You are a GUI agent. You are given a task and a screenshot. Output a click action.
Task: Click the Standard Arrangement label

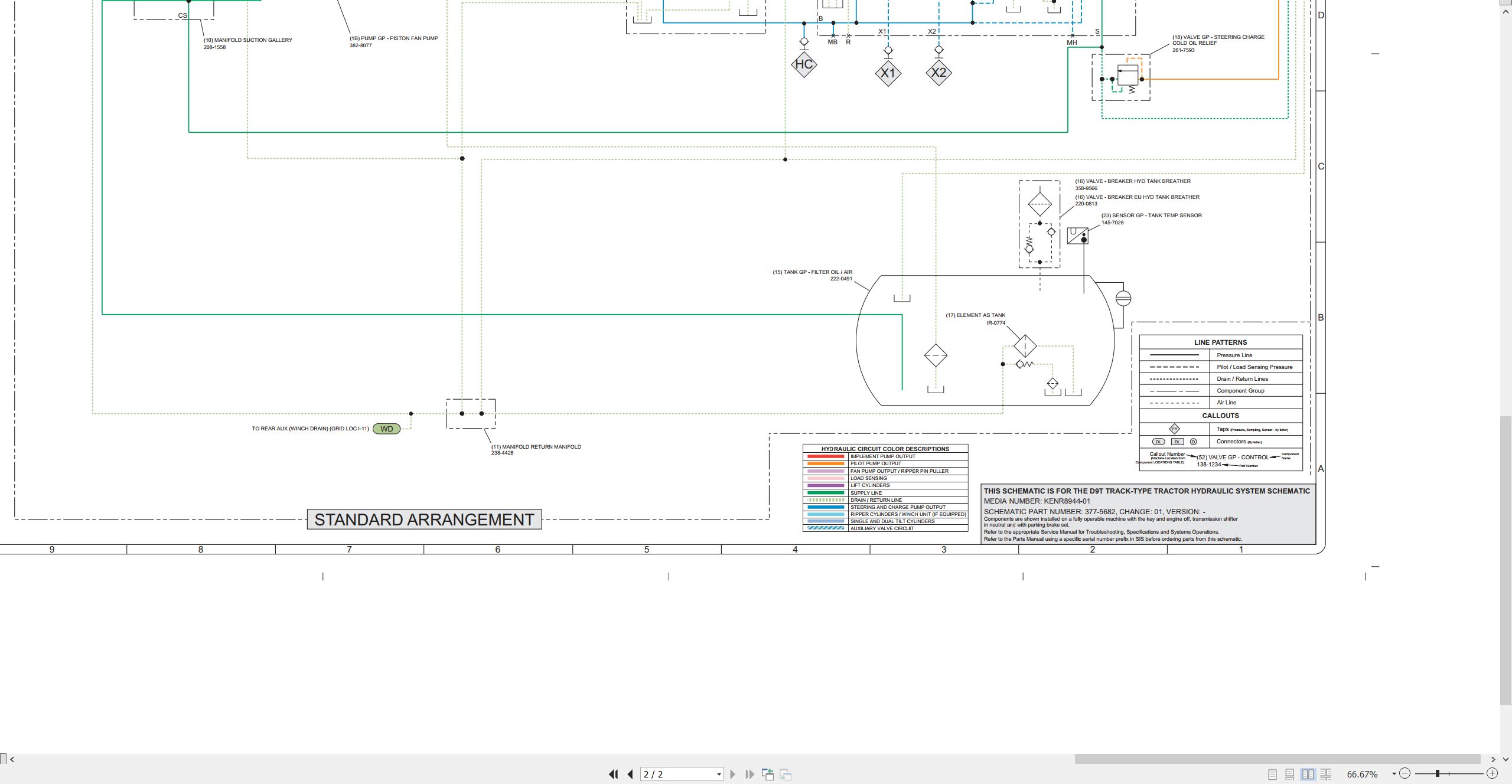pyautogui.click(x=424, y=520)
